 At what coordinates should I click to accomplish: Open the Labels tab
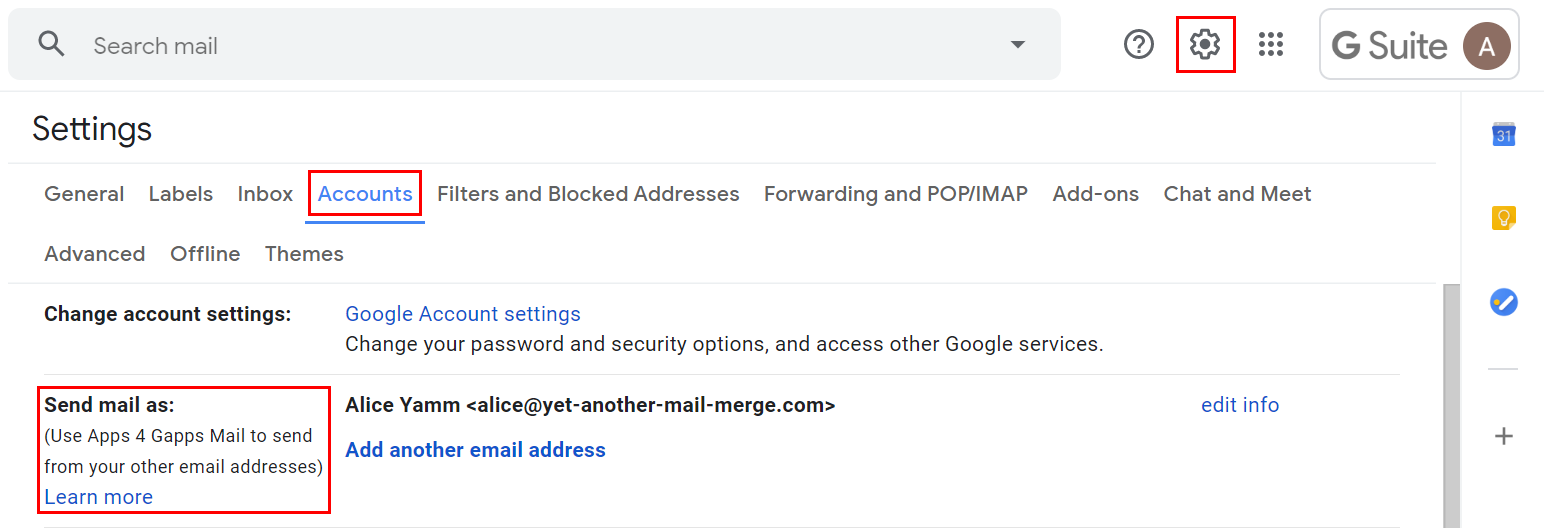181,194
